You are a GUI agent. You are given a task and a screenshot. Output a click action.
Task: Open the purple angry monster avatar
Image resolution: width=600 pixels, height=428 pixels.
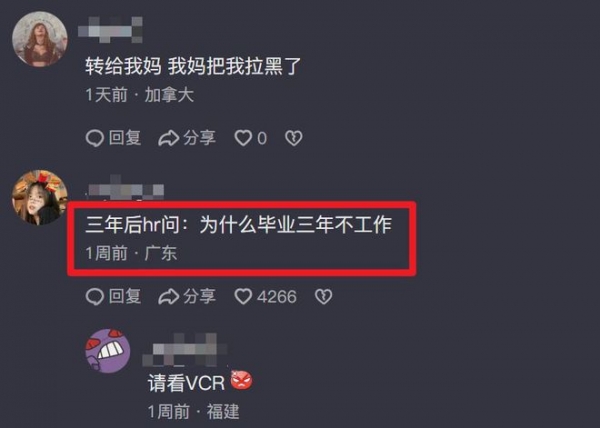[x=108, y=351]
